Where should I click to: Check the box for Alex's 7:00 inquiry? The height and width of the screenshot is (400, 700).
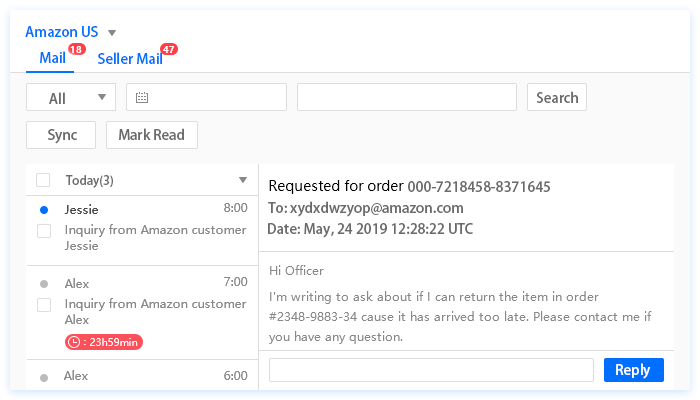(x=44, y=305)
